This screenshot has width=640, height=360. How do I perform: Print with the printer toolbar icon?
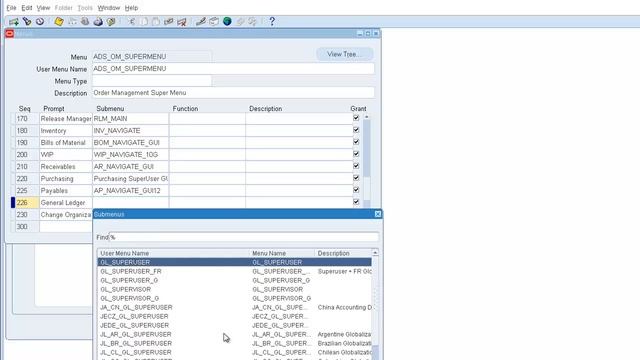(98, 22)
